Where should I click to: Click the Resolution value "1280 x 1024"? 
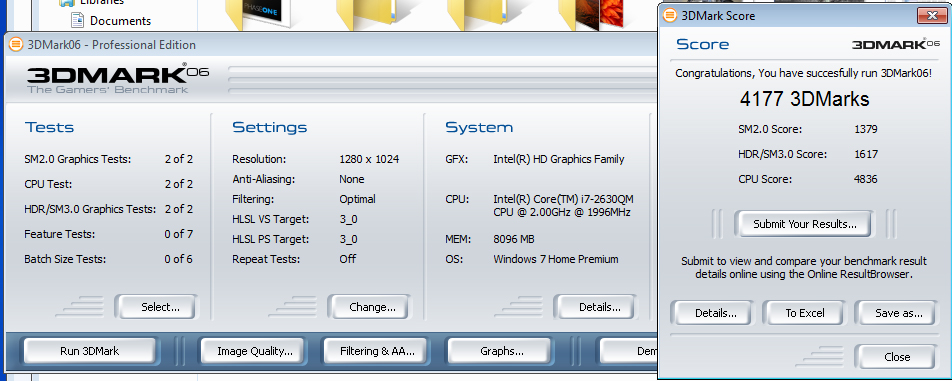tap(369, 159)
